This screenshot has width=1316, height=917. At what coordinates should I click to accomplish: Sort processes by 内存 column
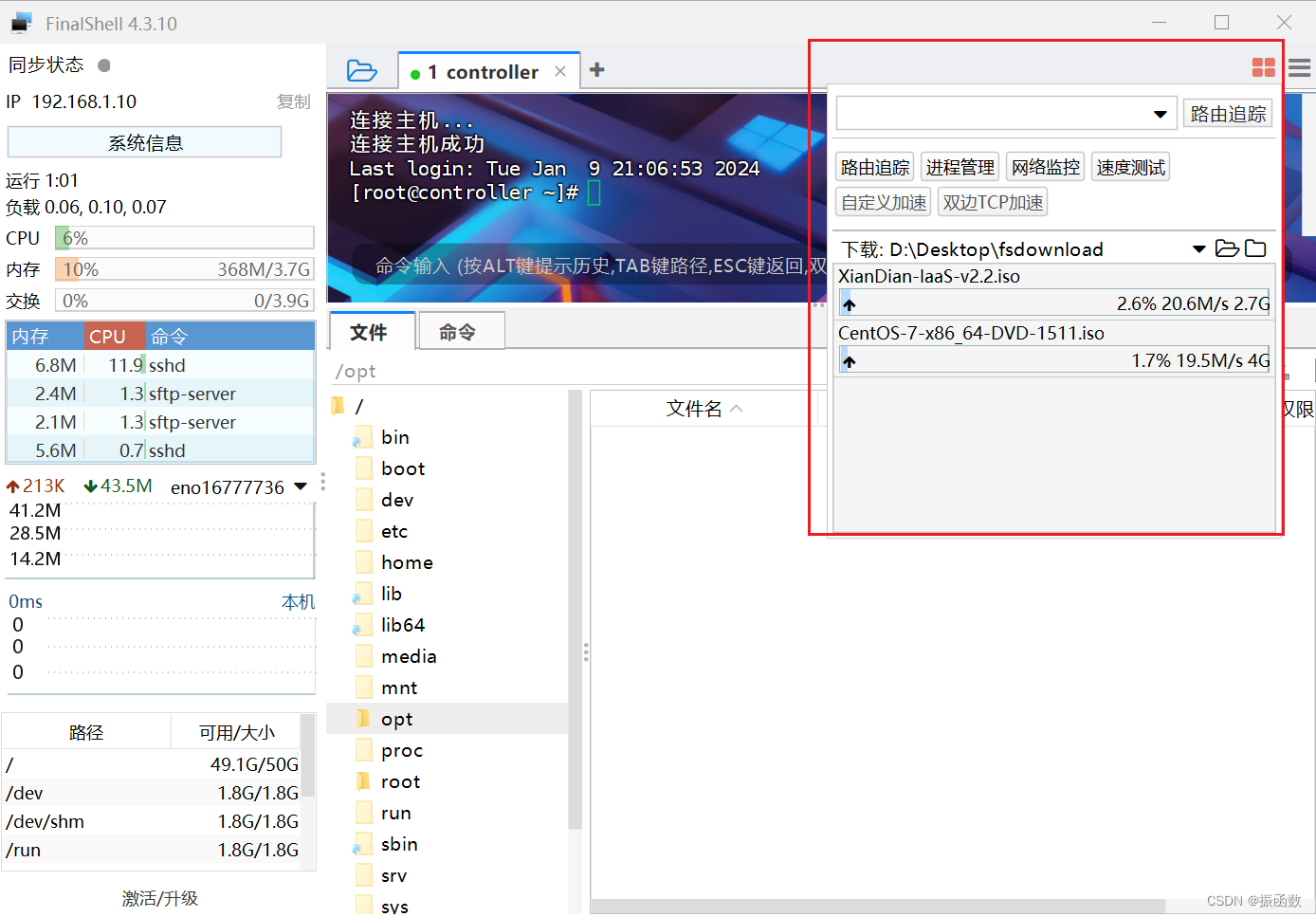[46, 337]
